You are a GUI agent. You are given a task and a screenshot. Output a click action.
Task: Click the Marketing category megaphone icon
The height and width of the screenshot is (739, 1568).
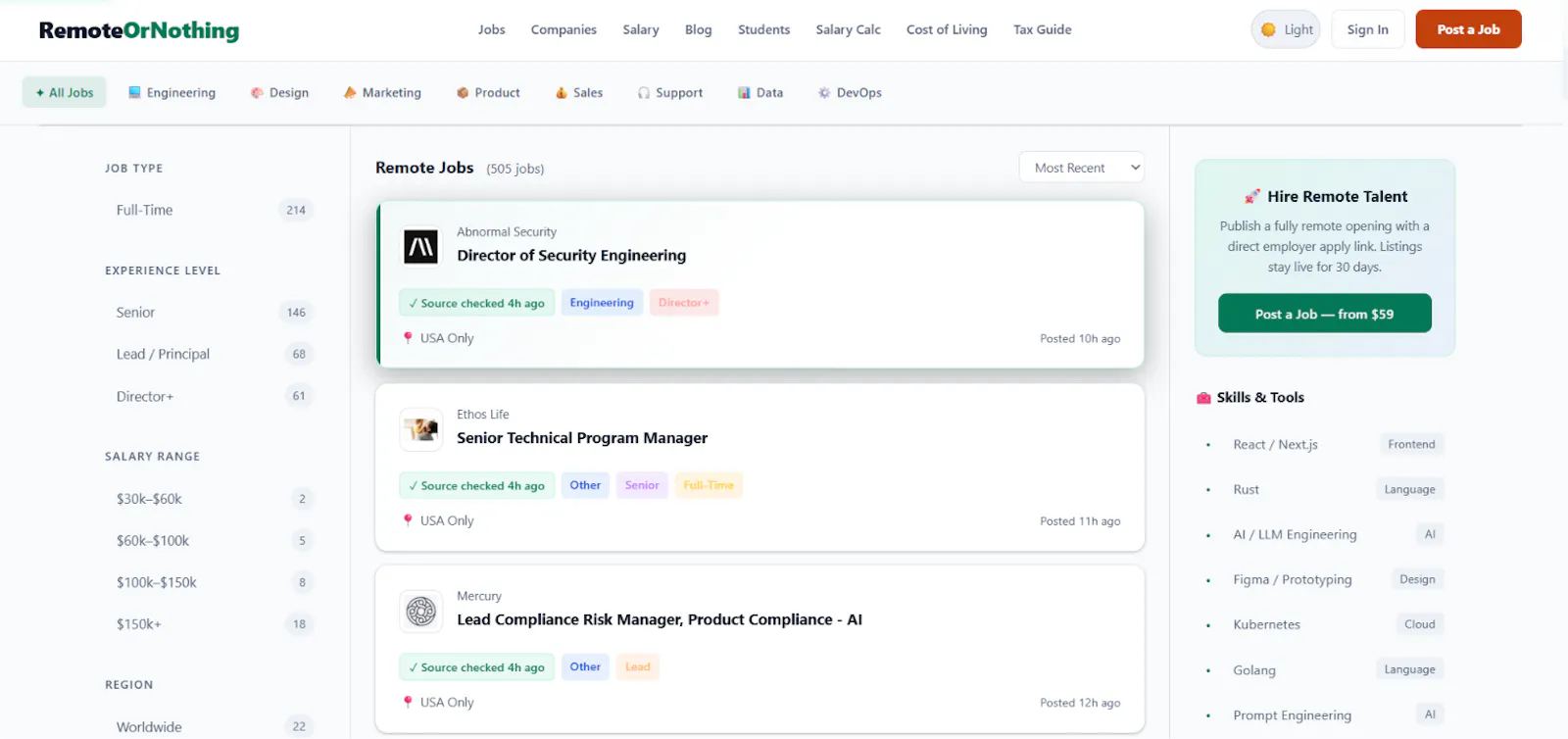[x=350, y=93]
